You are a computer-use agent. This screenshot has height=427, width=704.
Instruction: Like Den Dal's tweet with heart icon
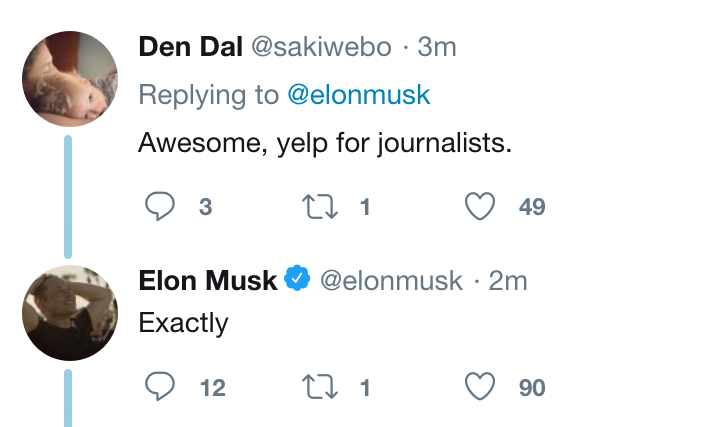pyautogui.click(x=482, y=207)
